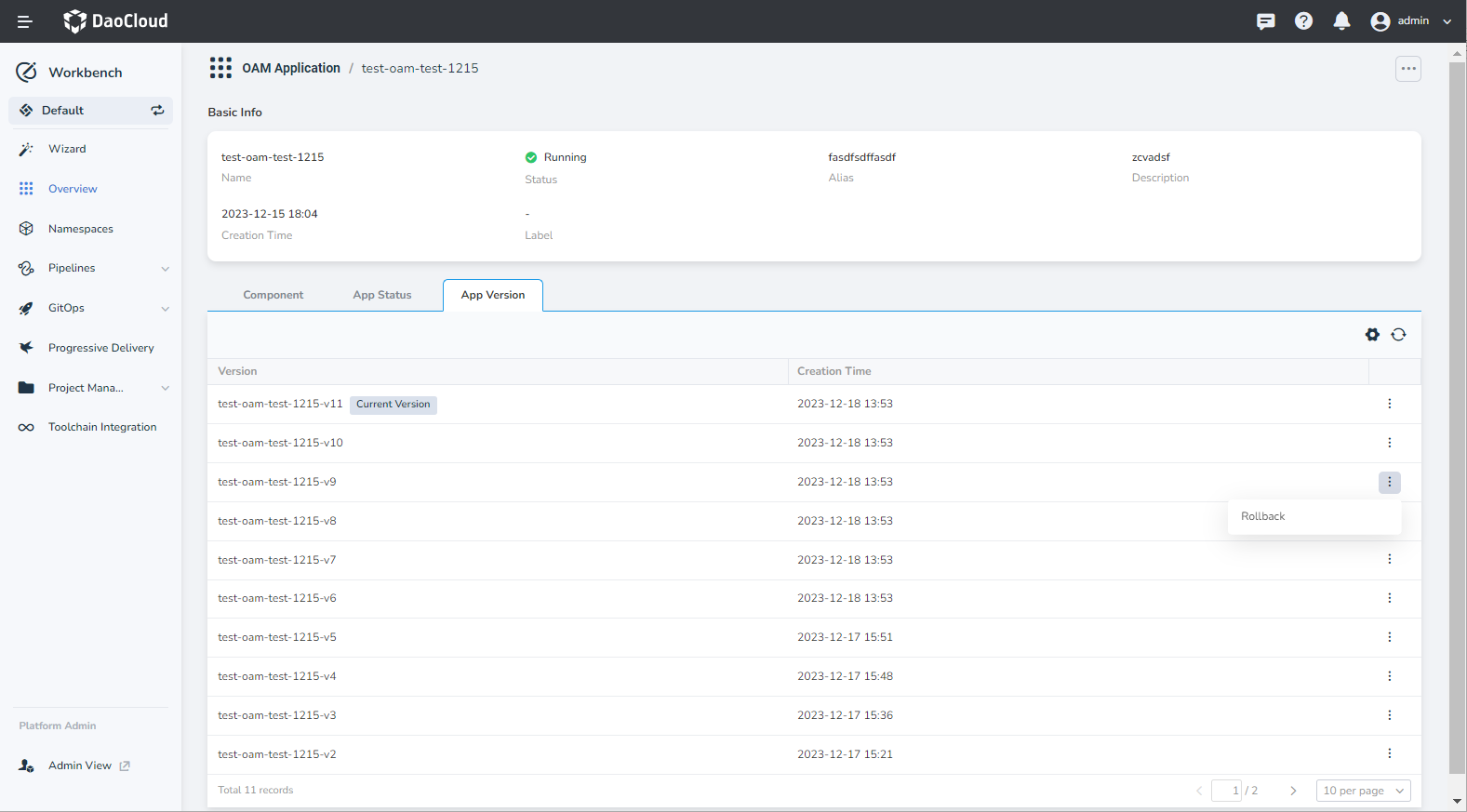The height and width of the screenshot is (812, 1467).
Task: Click the page number input field
Action: pyautogui.click(x=1226, y=791)
